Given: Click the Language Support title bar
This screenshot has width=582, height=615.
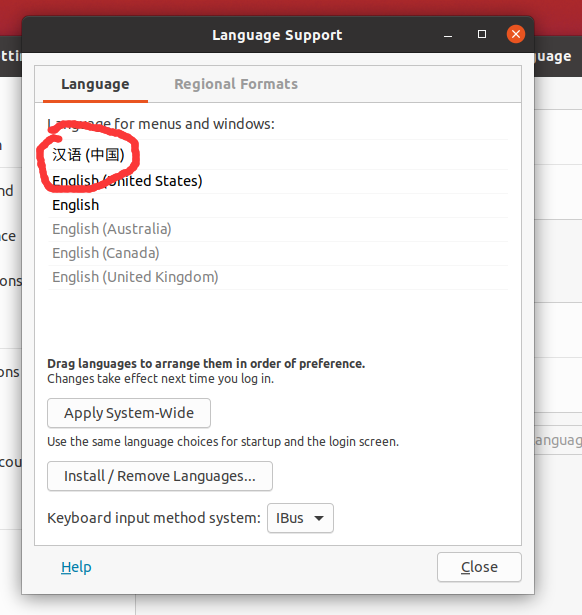Looking at the screenshot, I should pos(277,35).
